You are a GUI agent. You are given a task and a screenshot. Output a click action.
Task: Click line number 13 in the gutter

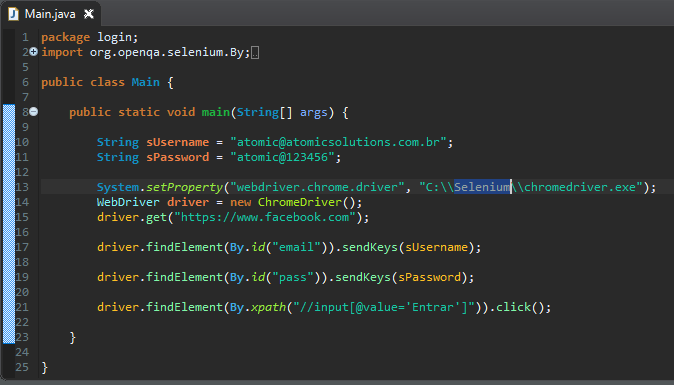point(22,187)
